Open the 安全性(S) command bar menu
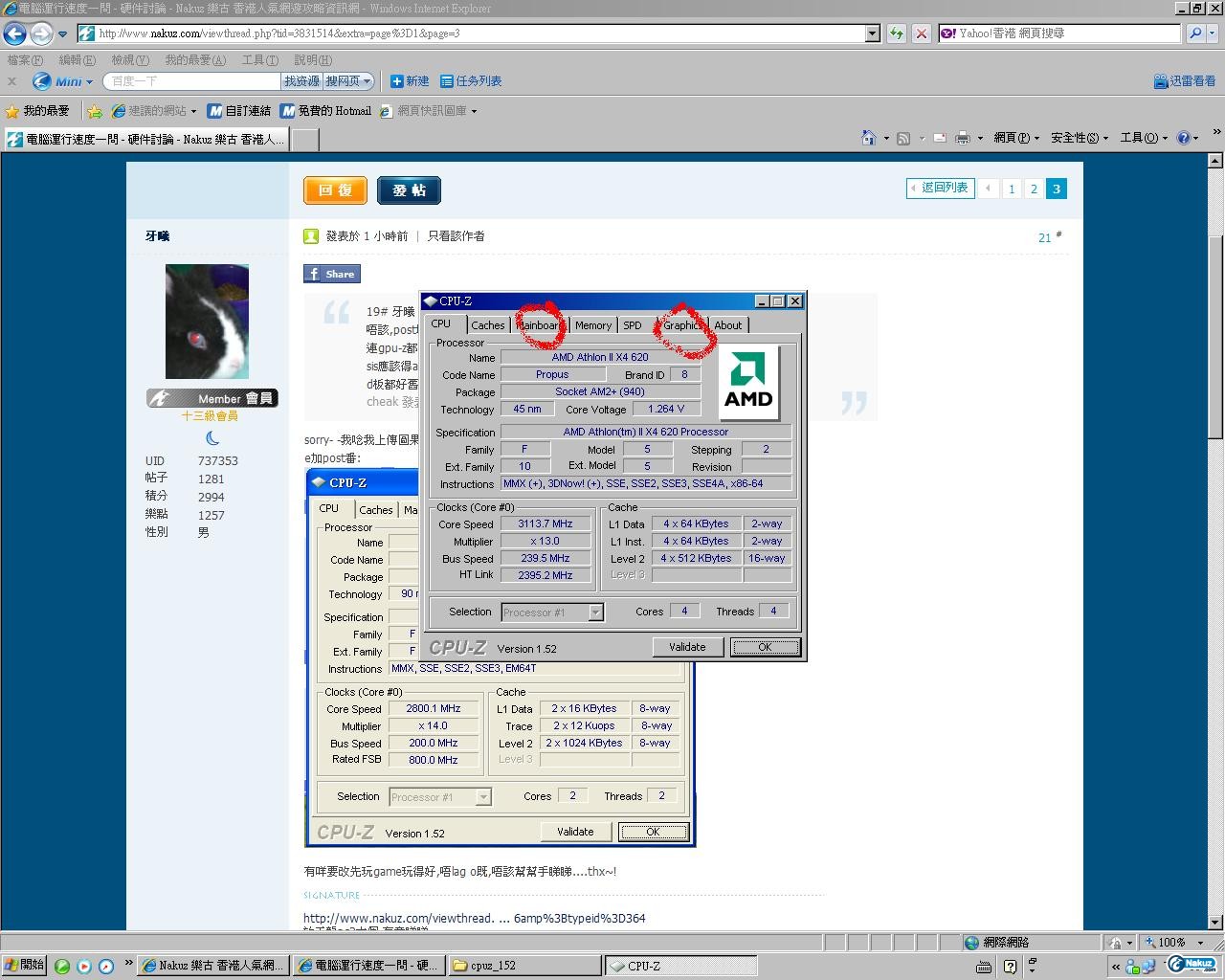The width and height of the screenshot is (1225, 980). coord(1080,138)
